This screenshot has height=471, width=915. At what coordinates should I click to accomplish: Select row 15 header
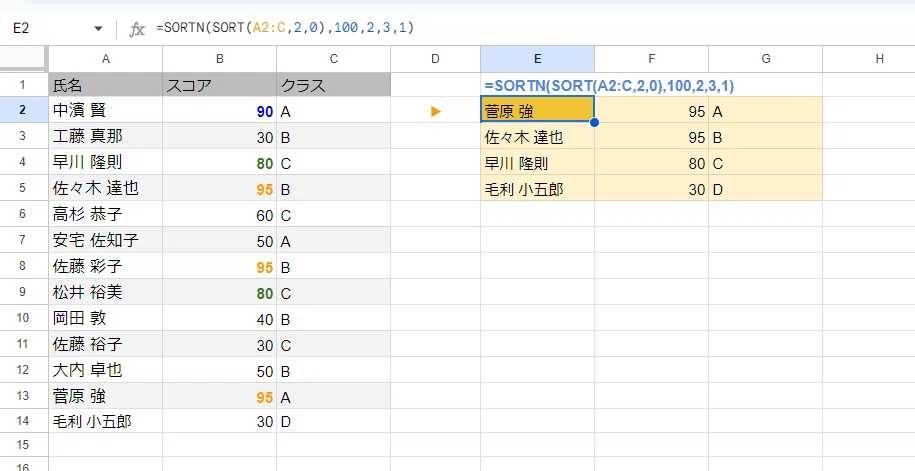click(23, 445)
